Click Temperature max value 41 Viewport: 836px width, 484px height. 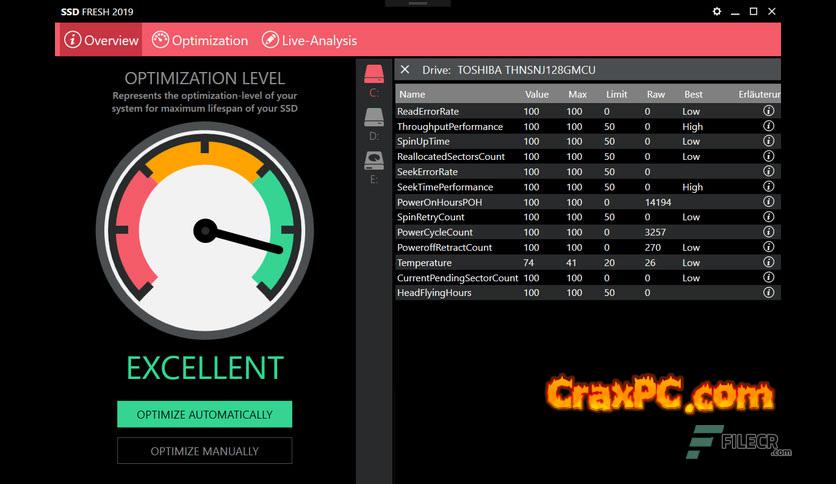tap(571, 263)
